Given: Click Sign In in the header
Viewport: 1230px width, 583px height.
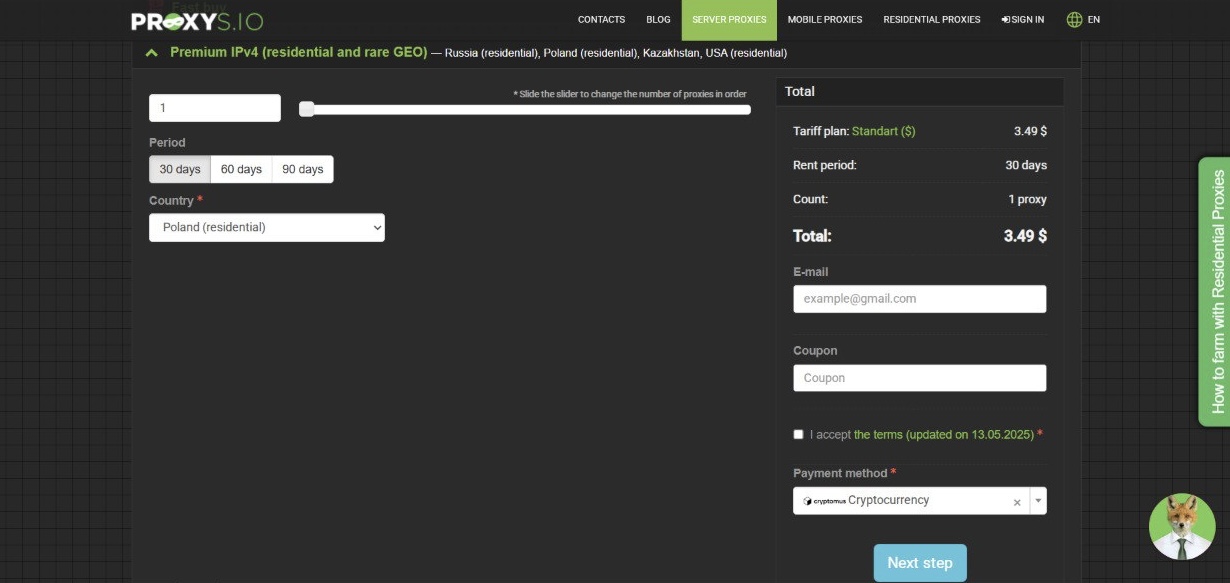Looking at the screenshot, I should tap(1023, 19).
